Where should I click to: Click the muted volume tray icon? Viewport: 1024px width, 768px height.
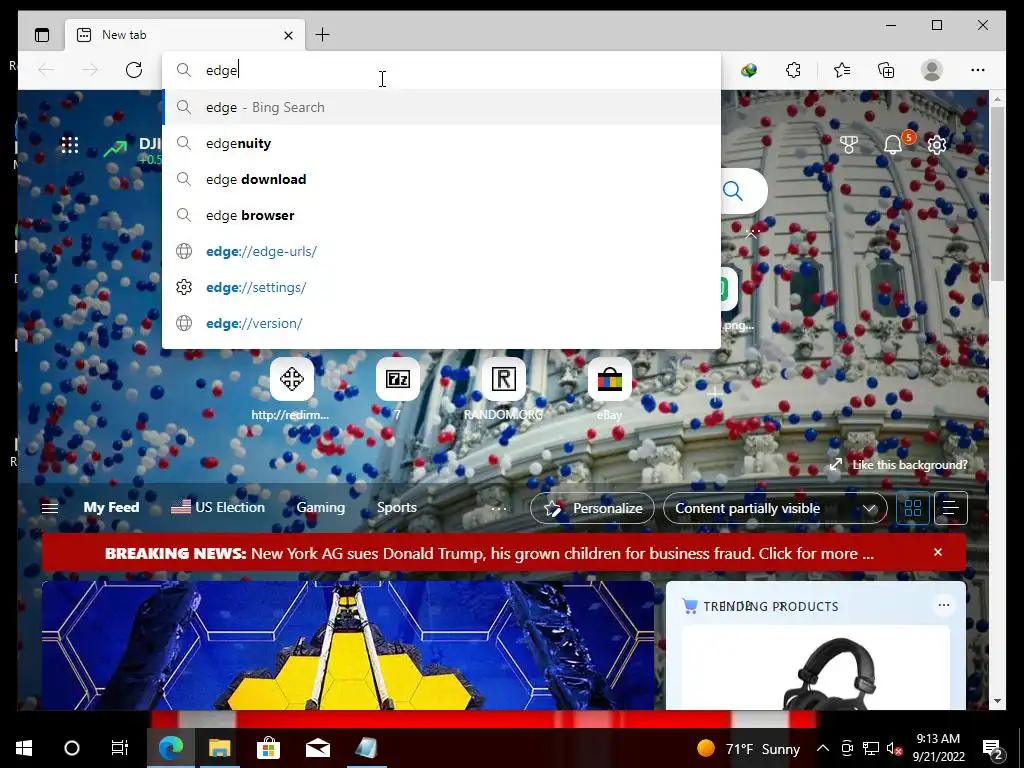(894, 748)
